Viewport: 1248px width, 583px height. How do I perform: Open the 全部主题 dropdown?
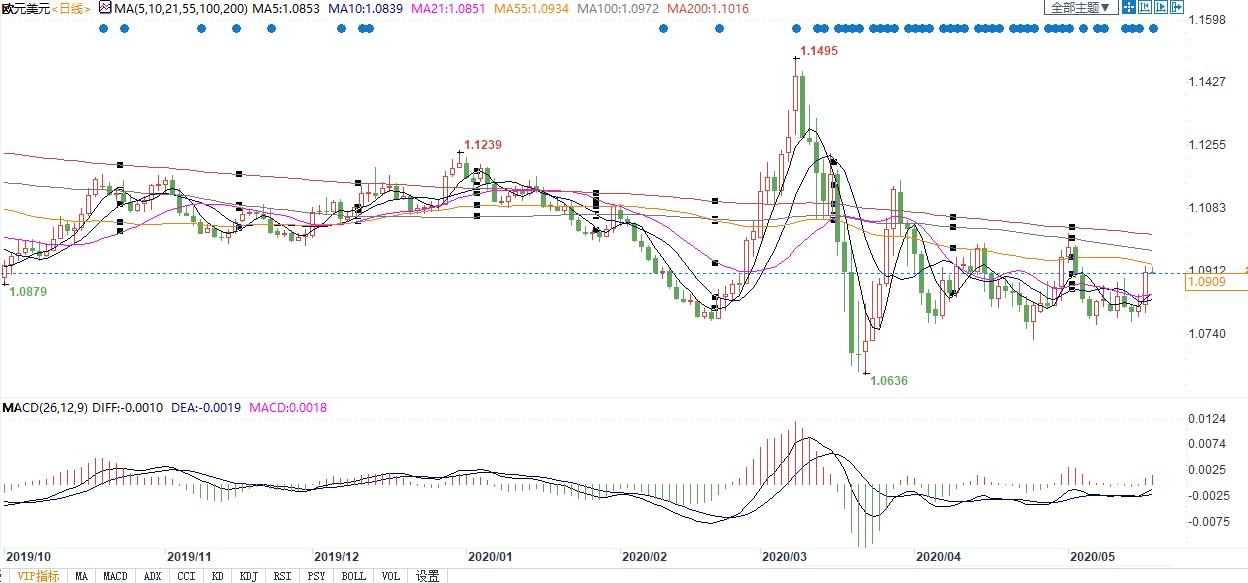(1080, 7)
